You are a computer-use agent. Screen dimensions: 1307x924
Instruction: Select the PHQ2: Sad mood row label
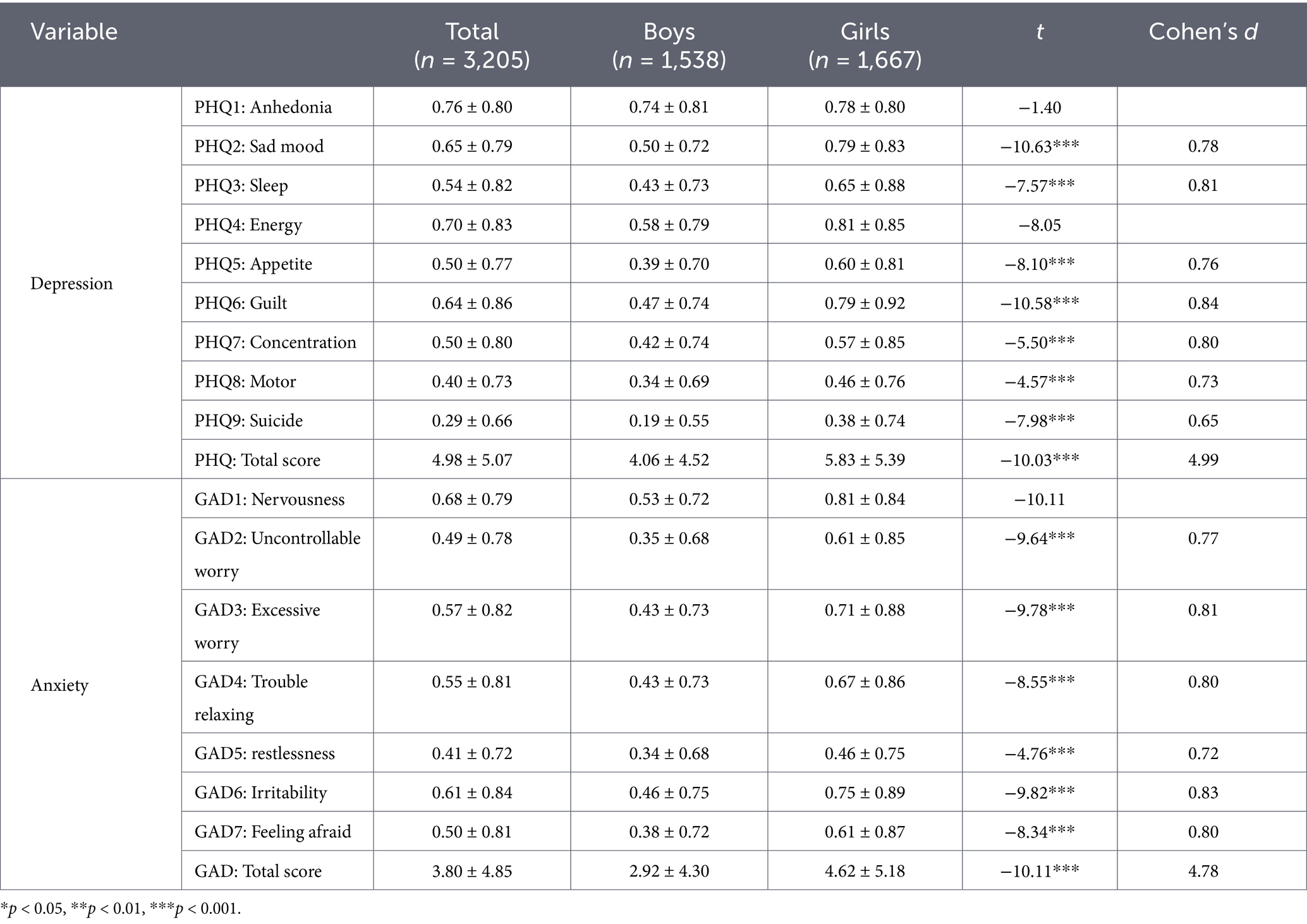coord(259,146)
